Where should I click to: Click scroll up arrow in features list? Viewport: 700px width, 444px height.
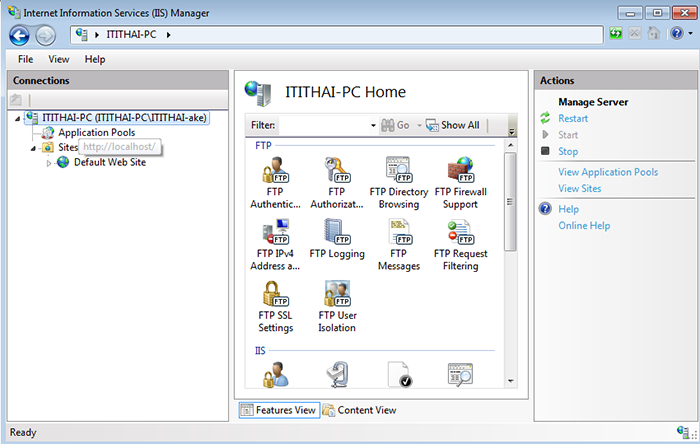[511, 145]
